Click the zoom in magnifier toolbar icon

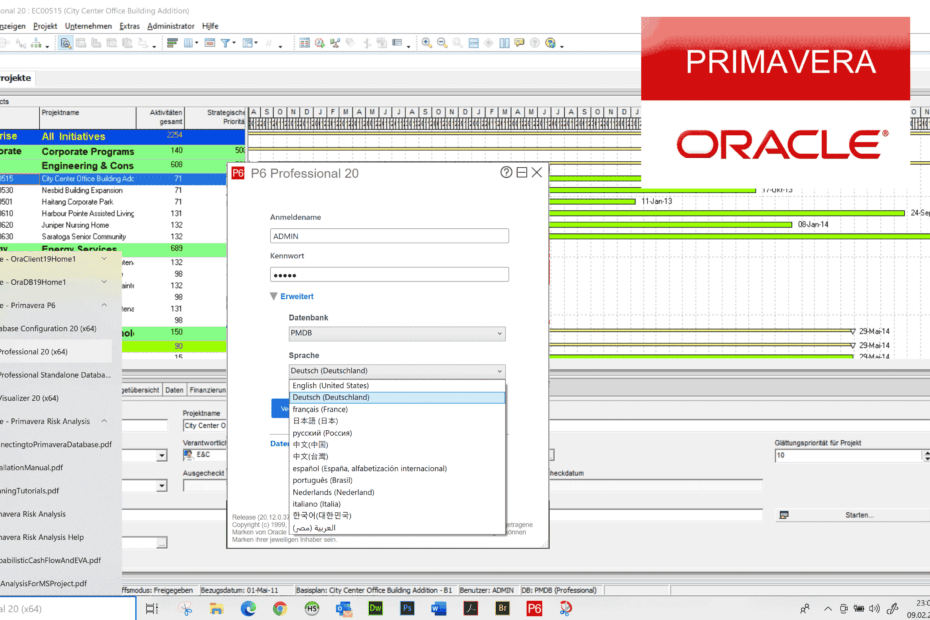pos(427,43)
